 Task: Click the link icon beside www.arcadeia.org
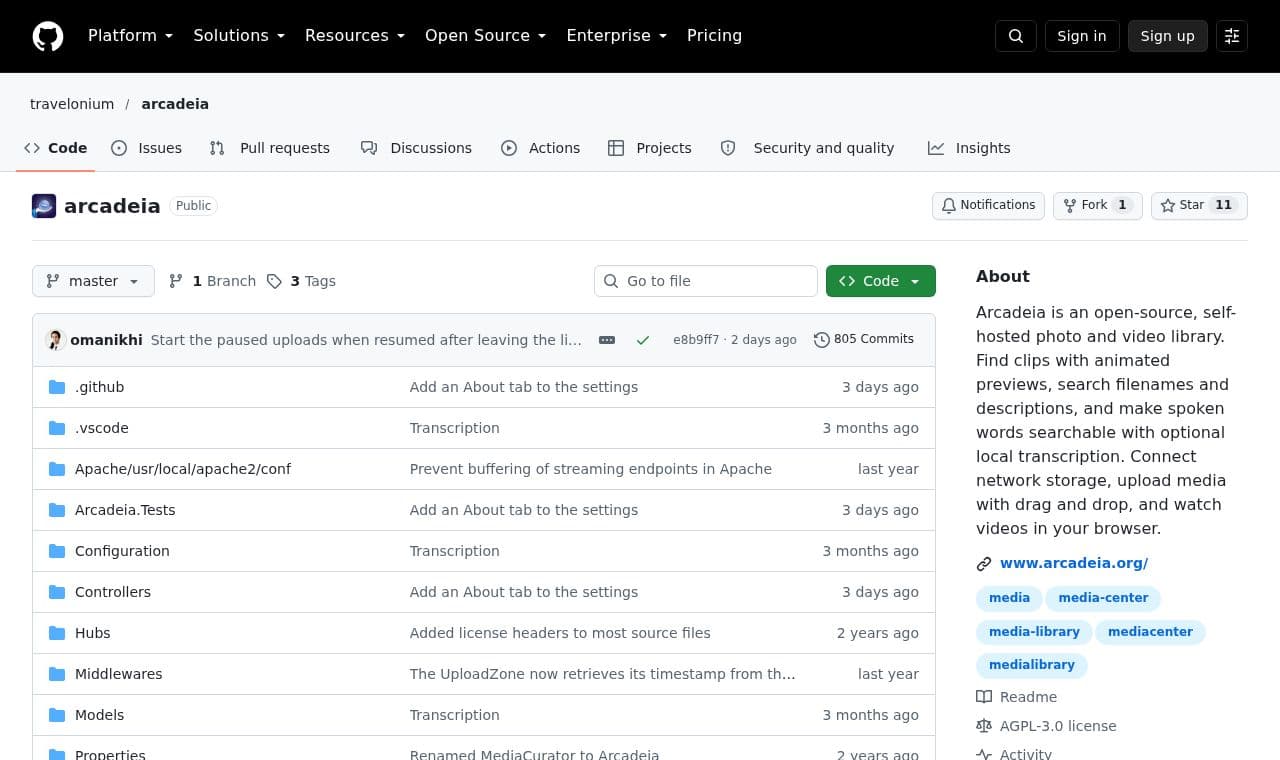tap(984, 564)
